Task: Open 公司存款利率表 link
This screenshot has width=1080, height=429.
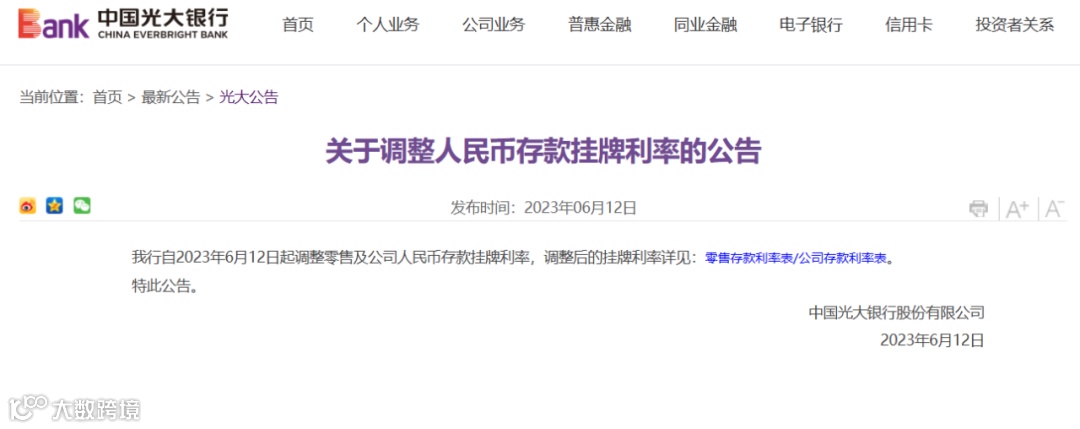Action: tap(841, 259)
